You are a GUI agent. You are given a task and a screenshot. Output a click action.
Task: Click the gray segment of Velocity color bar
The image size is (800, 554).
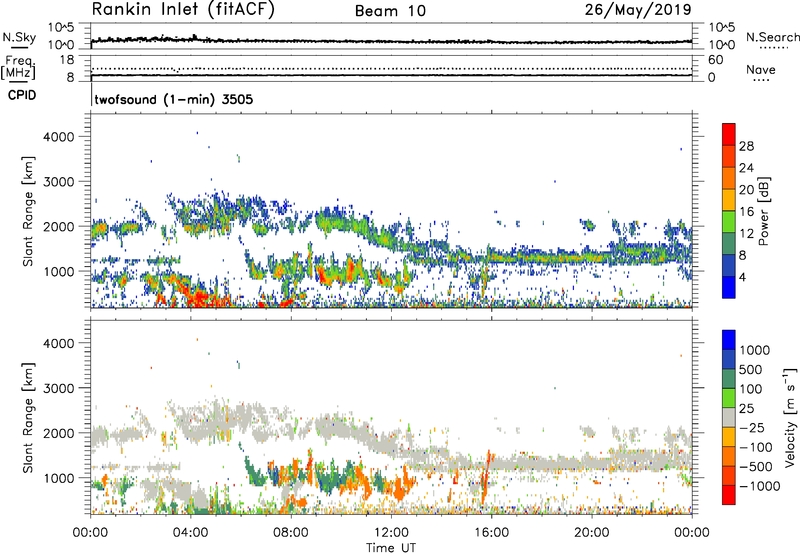click(x=729, y=418)
